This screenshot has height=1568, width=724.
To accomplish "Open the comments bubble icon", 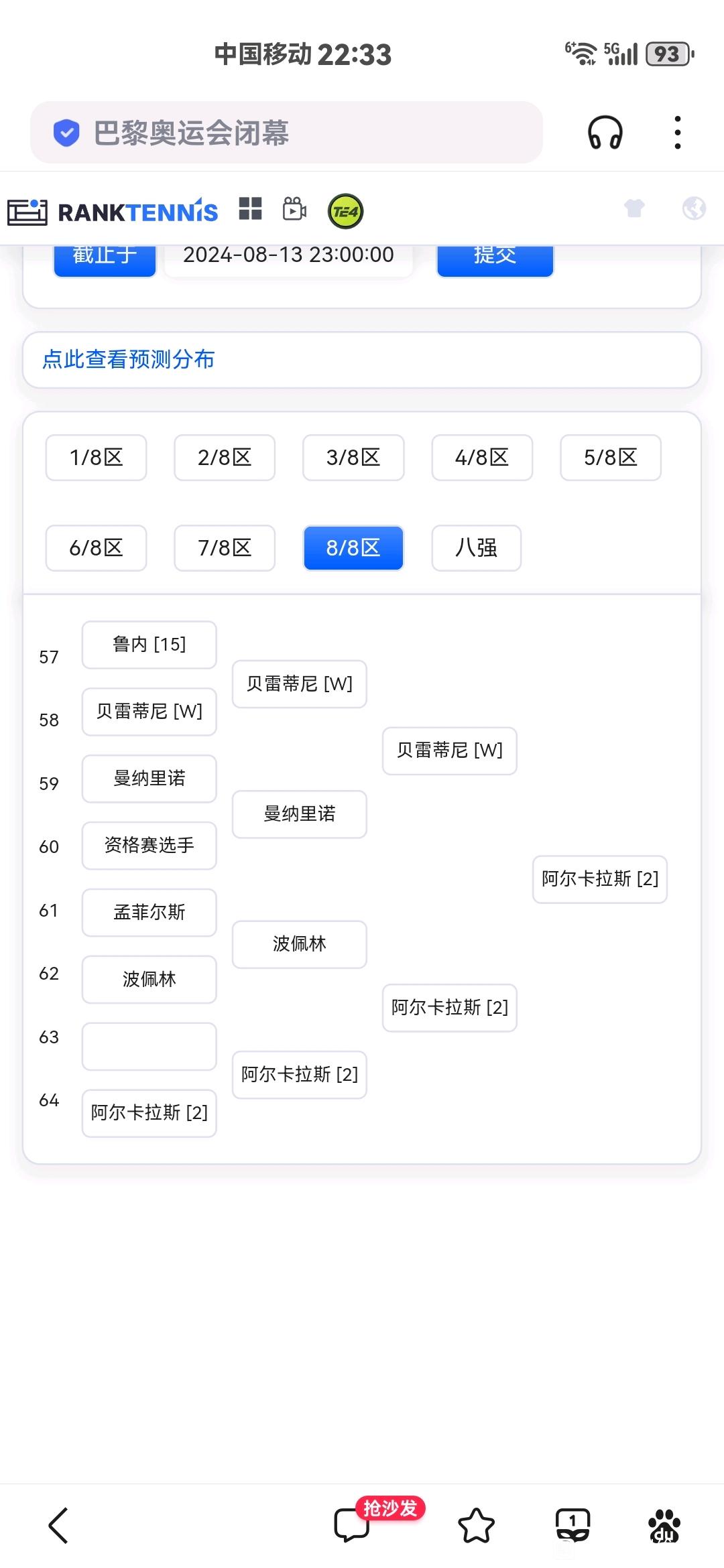I will [x=352, y=1525].
